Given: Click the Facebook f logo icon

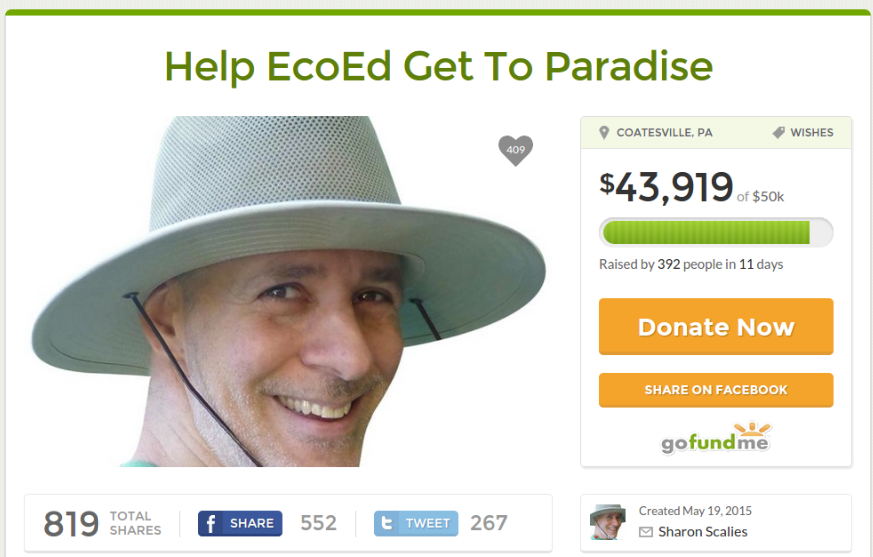Looking at the screenshot, I should coord(210,524).
